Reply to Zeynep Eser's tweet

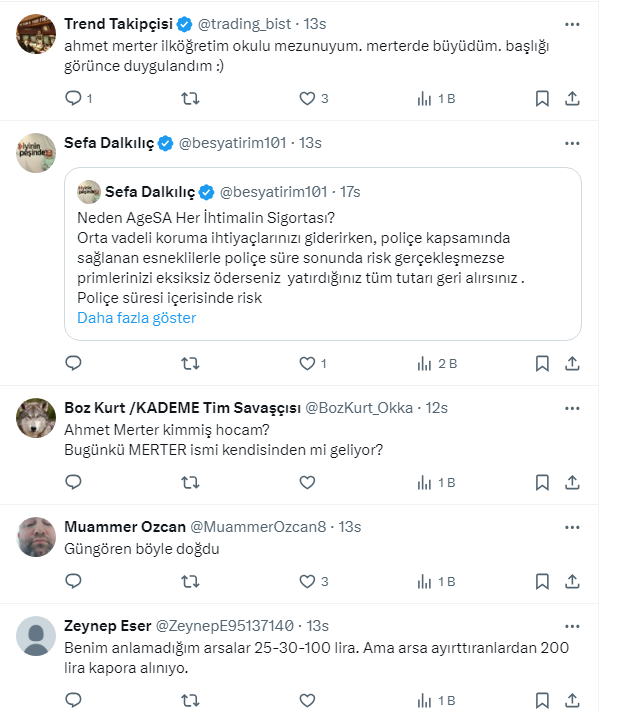pos(72,700)
